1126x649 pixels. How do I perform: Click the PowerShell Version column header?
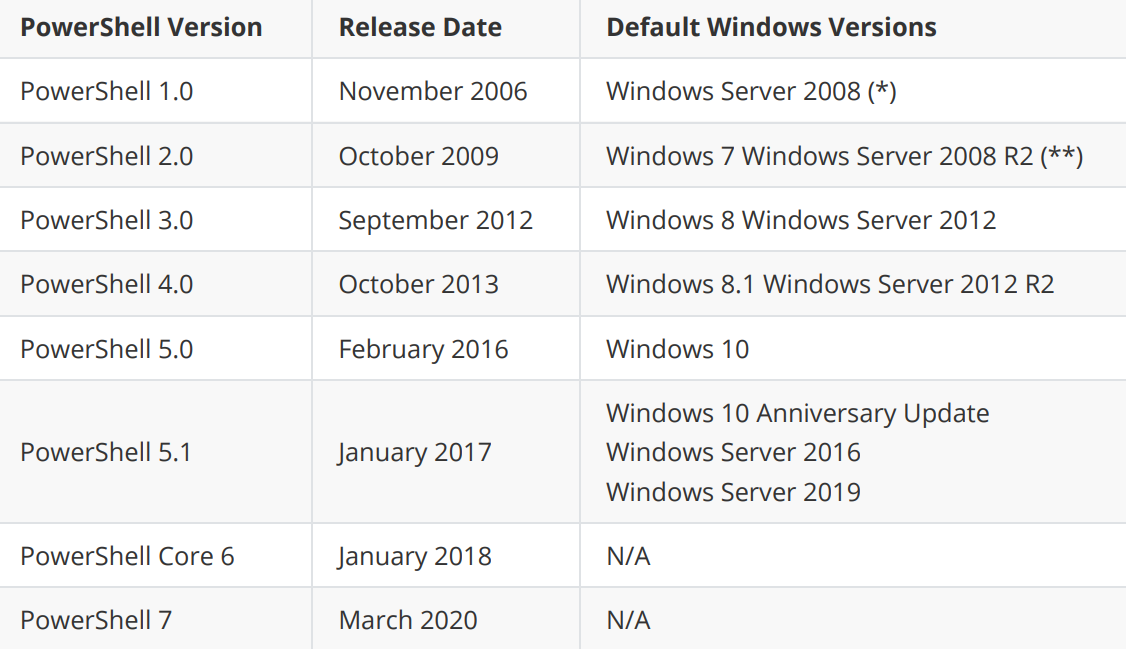coord(141,27)
